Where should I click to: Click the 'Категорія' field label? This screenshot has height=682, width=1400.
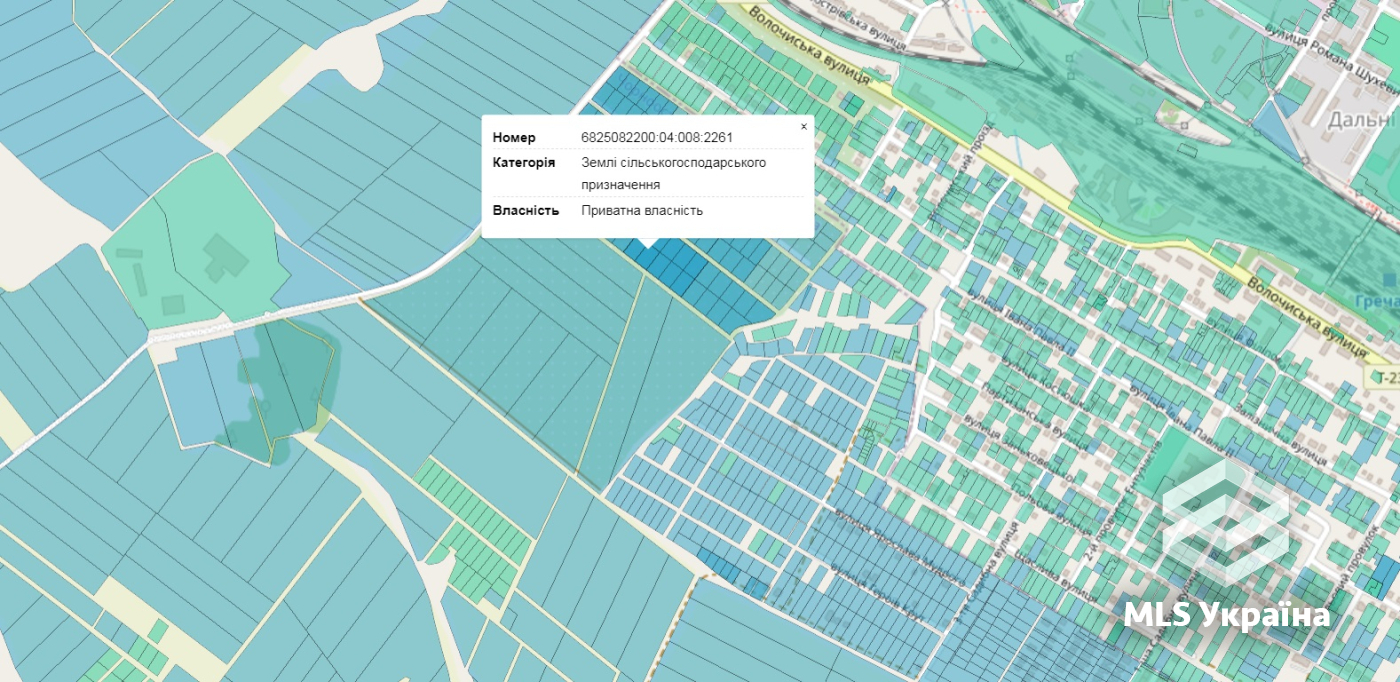point(524,162)
